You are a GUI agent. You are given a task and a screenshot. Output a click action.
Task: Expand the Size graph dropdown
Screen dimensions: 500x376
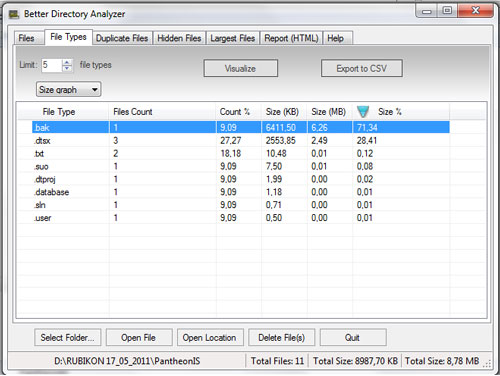pos(68,90)
